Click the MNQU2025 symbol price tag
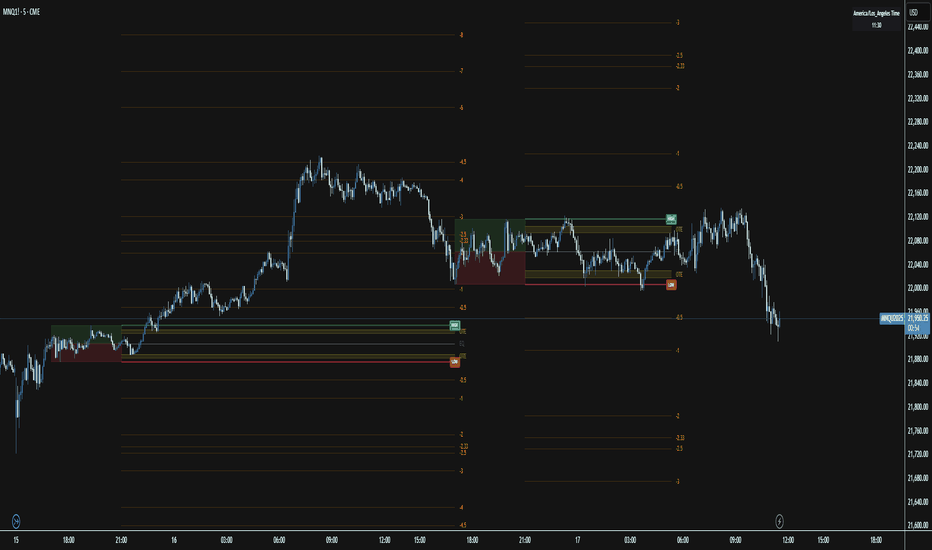The image size is (932, 550). click(892, 319)
